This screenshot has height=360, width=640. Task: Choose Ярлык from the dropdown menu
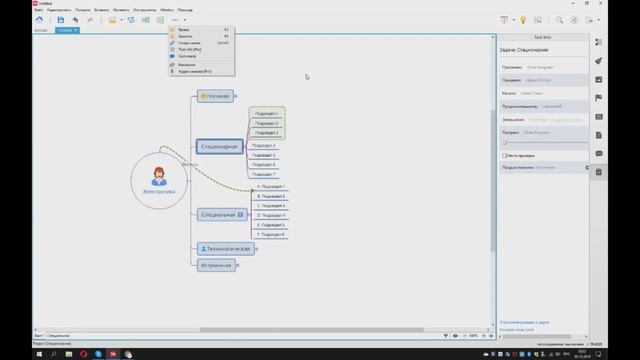point(202,30)
